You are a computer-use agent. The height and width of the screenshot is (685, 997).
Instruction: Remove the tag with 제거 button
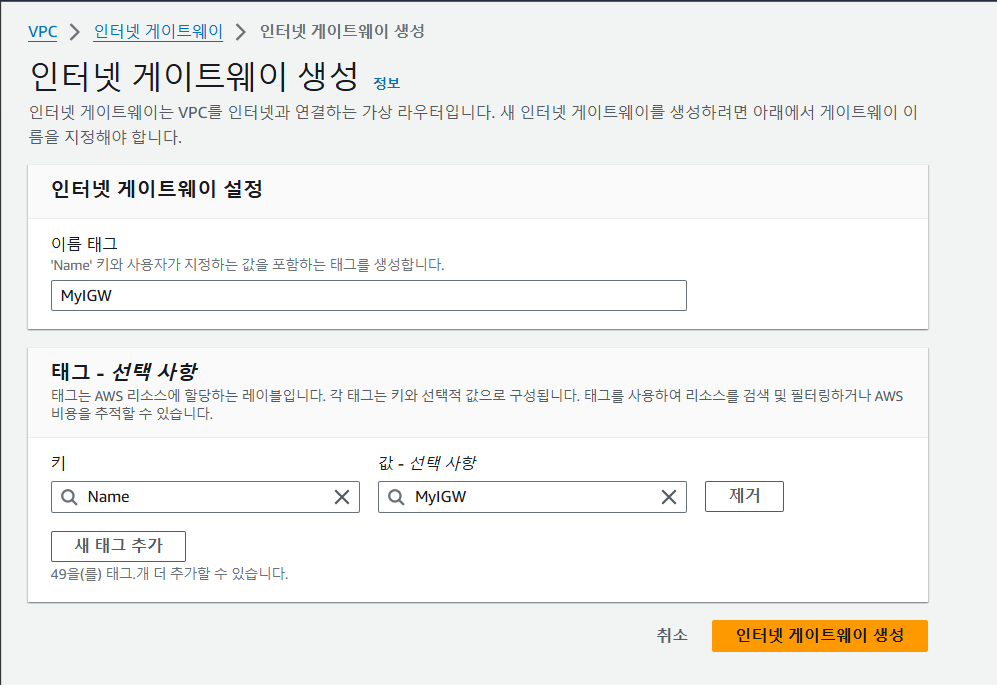(744, 496)
